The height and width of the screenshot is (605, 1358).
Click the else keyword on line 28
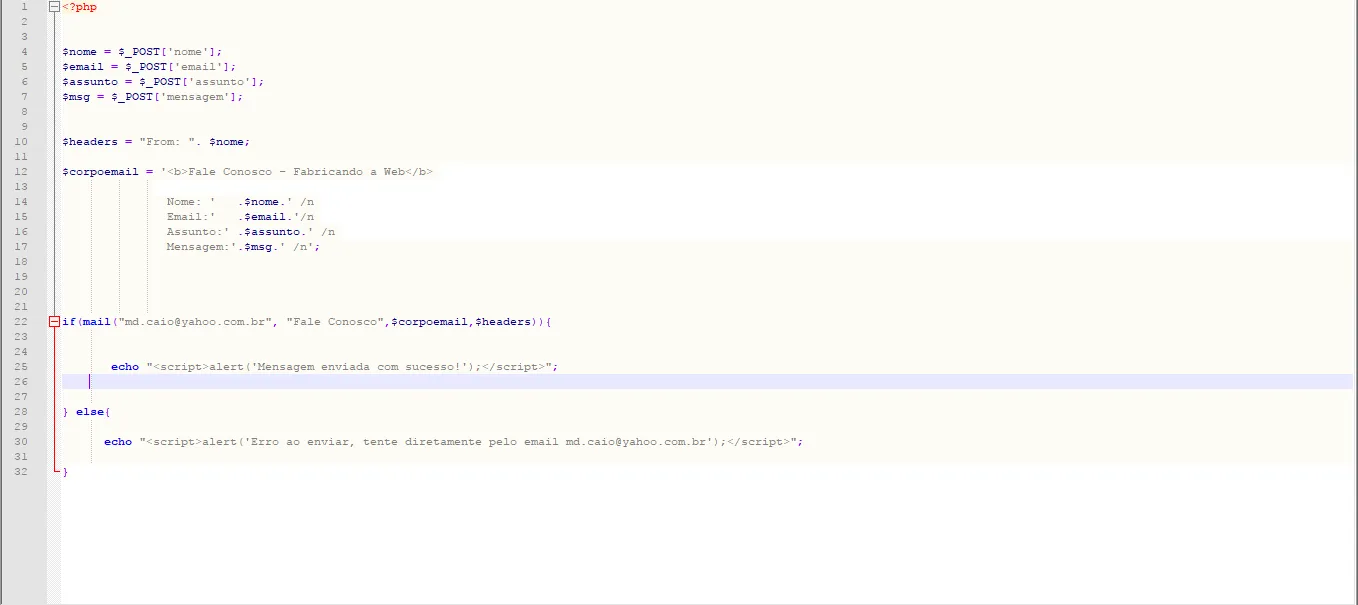(x=92, y=412)
